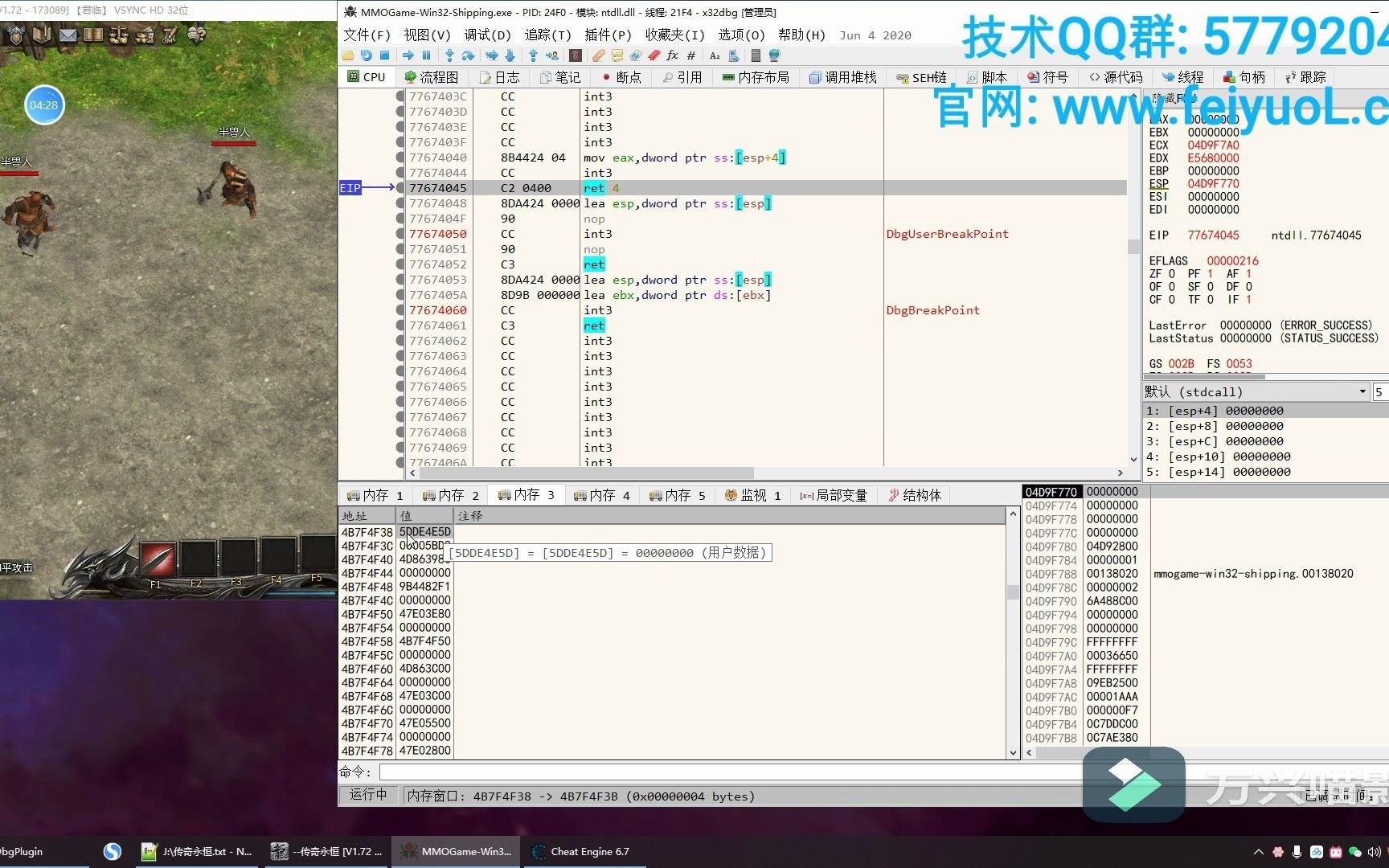Click the F1 red skill slot in game
The height and width of the screenshot is (868, 1389).
point(158,559)
